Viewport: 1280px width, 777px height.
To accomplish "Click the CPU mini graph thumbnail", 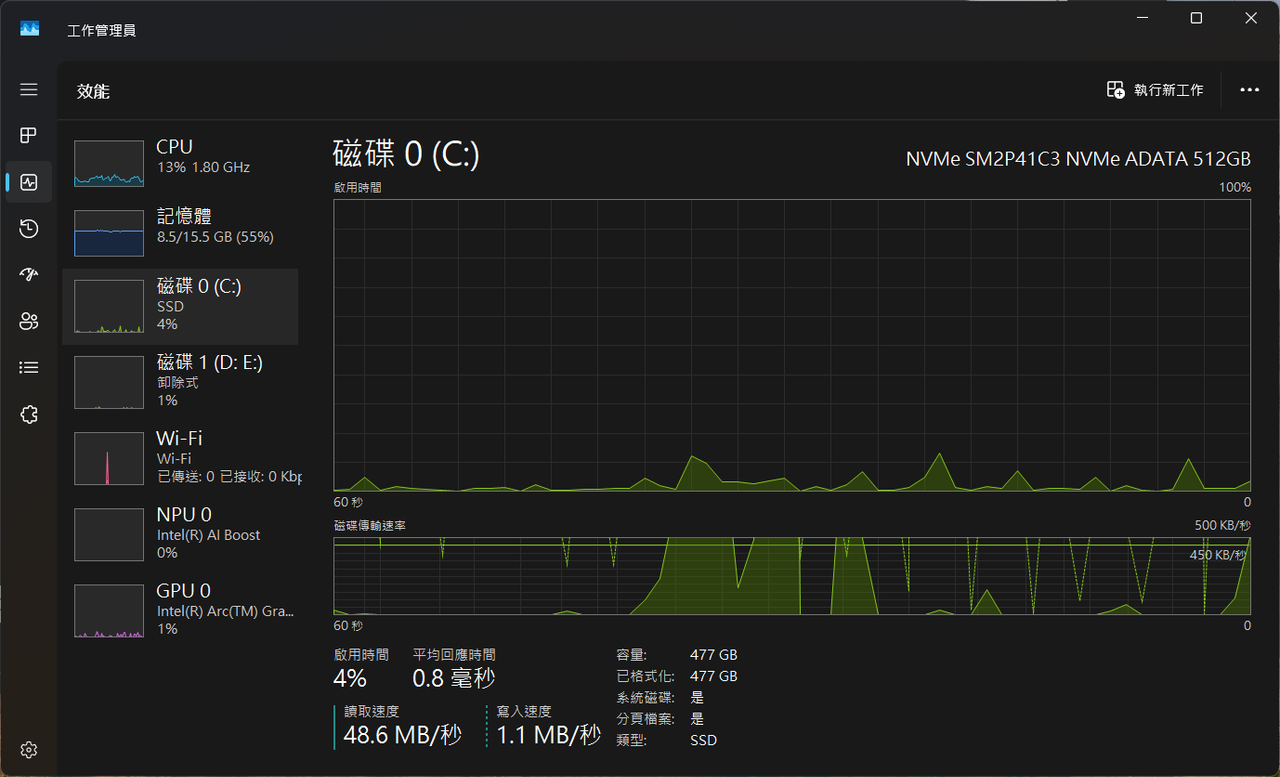I will pos(109,163).
